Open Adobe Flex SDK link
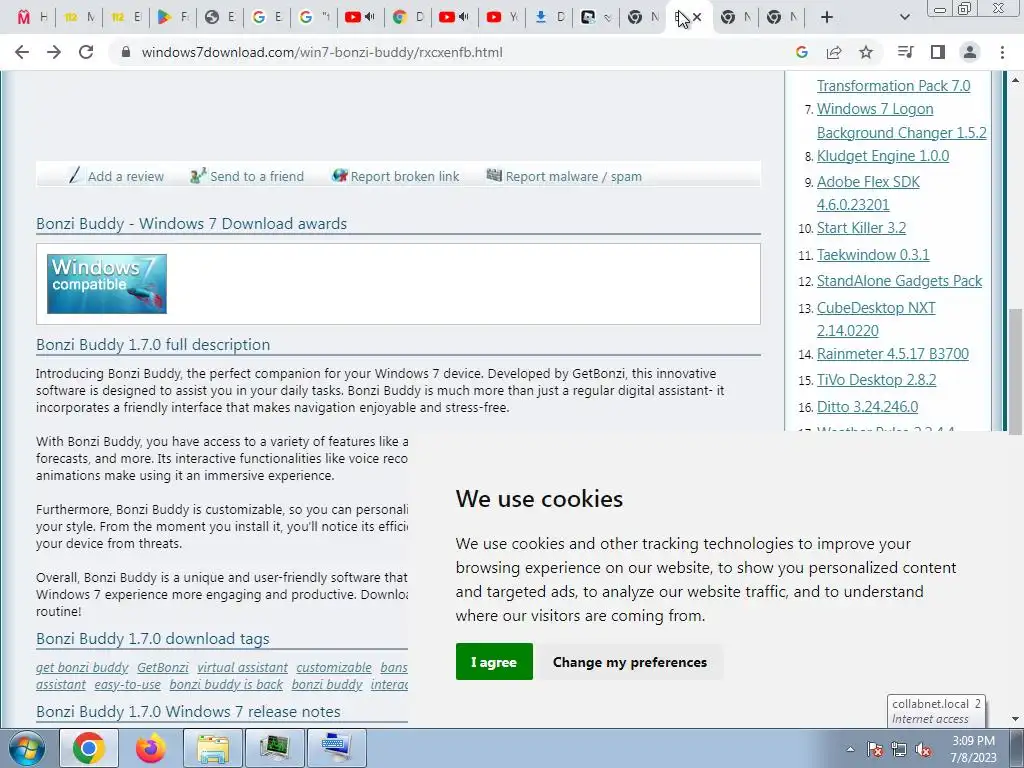1024x768 pixels. coord(868,193)
